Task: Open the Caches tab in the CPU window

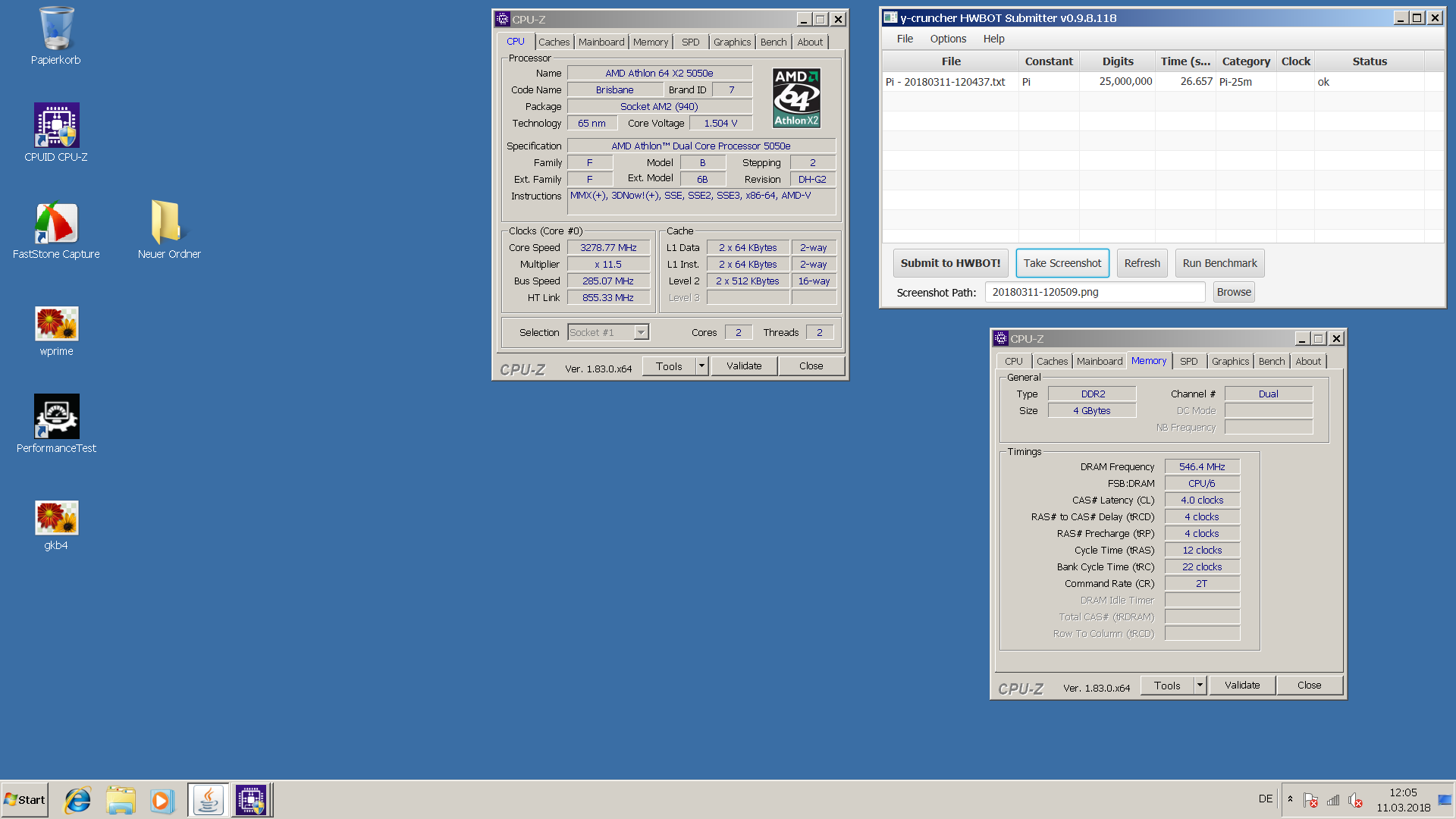Action: pyautogui.click(x=554, y=42)
